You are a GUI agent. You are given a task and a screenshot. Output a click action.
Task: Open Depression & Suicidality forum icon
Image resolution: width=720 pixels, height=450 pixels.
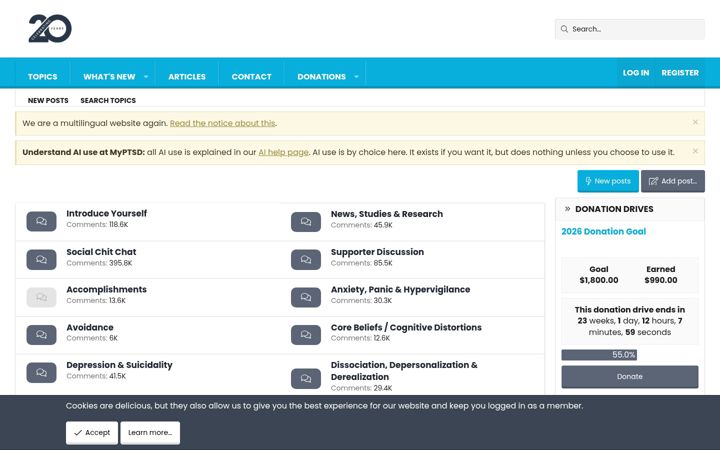pyautogui.click(x=41, y=372)
